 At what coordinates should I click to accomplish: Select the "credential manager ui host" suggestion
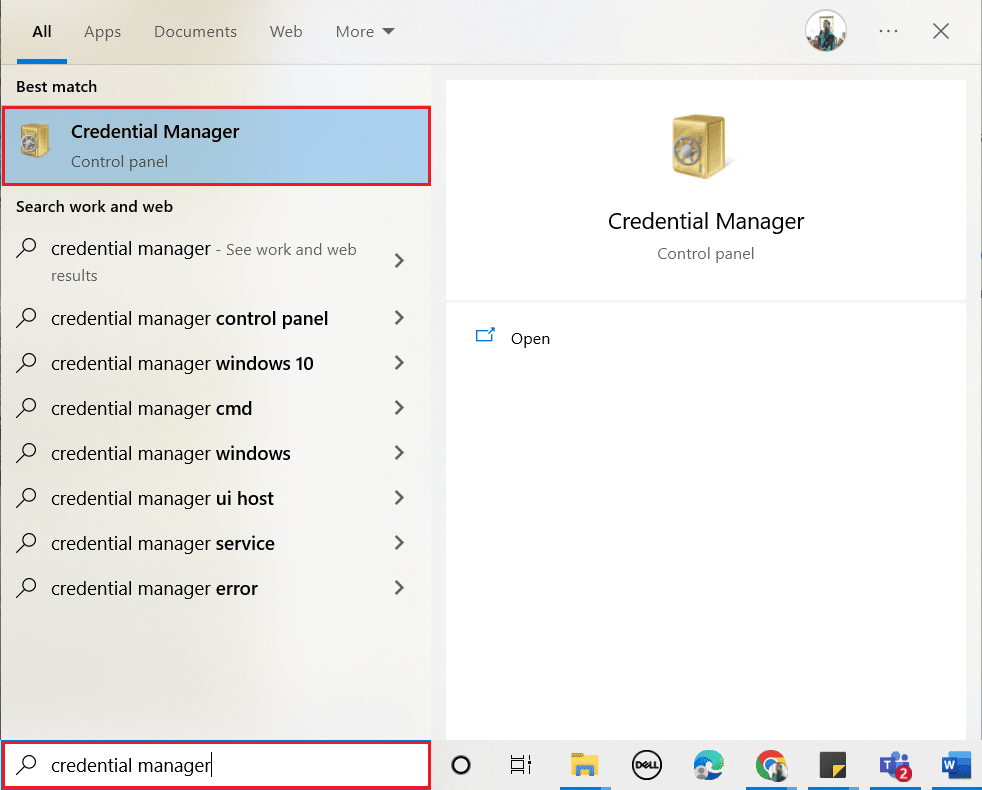click(x=162, y=498)
